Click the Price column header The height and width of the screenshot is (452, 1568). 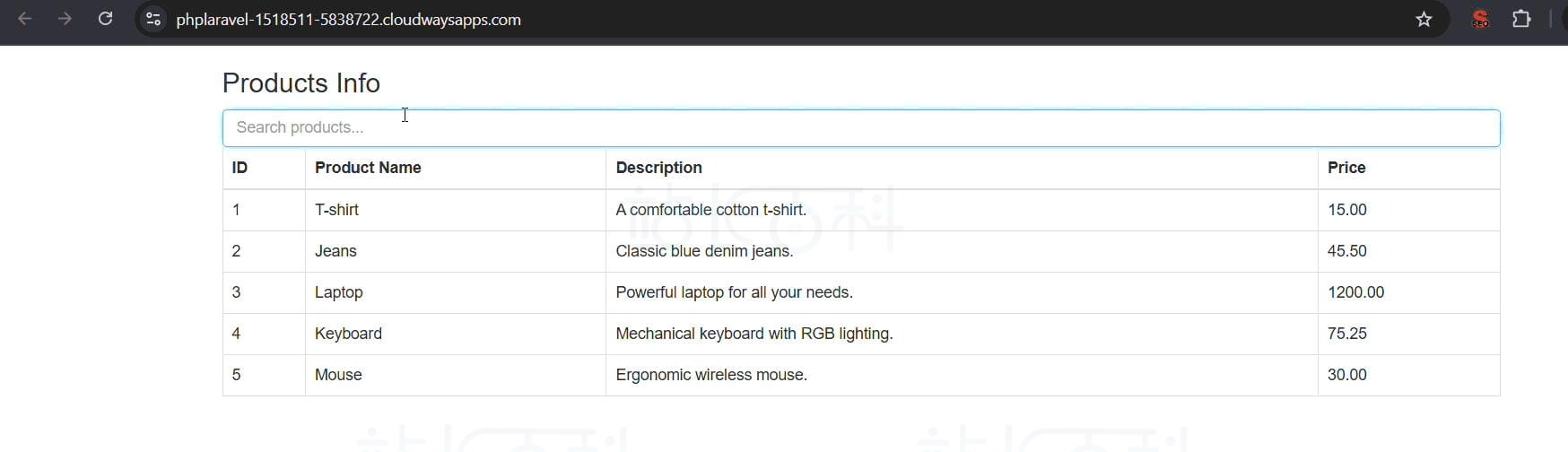point(1346,168)
